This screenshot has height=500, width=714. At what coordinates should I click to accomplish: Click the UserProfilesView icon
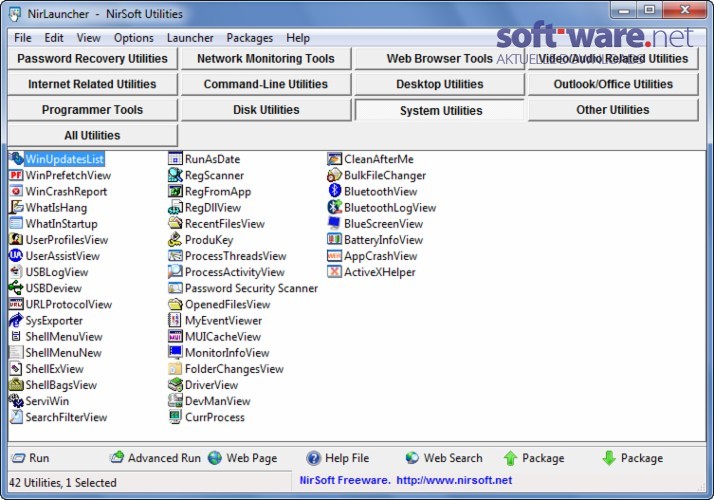pyautogui.click(x=16, y=240)
